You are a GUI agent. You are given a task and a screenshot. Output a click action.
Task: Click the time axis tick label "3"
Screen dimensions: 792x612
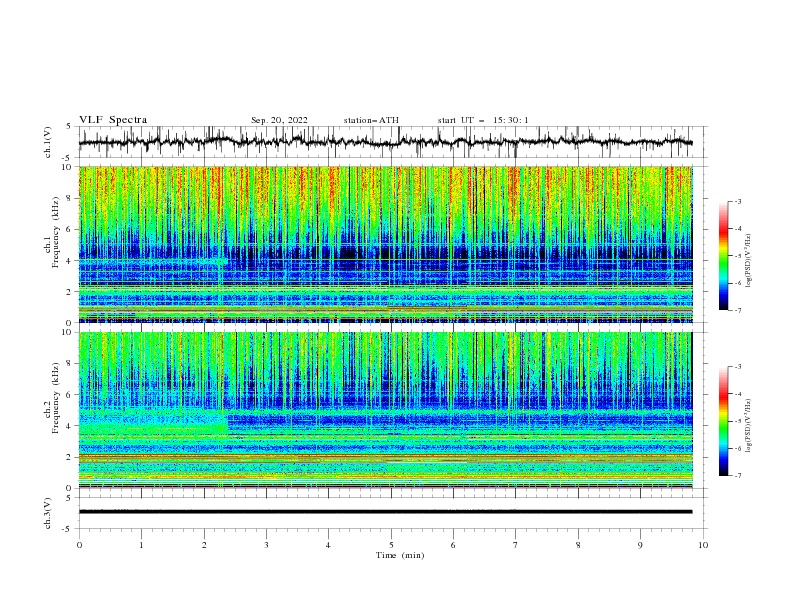point(266,545)
